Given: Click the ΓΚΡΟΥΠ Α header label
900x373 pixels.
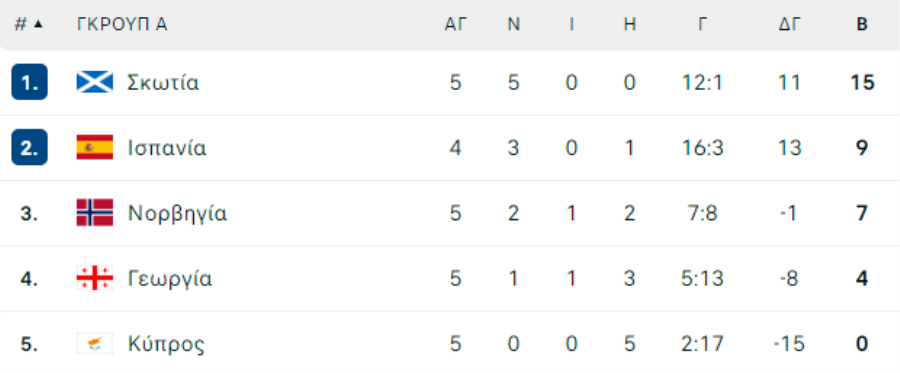Looking at the screenshot, I should pos(122,24).
